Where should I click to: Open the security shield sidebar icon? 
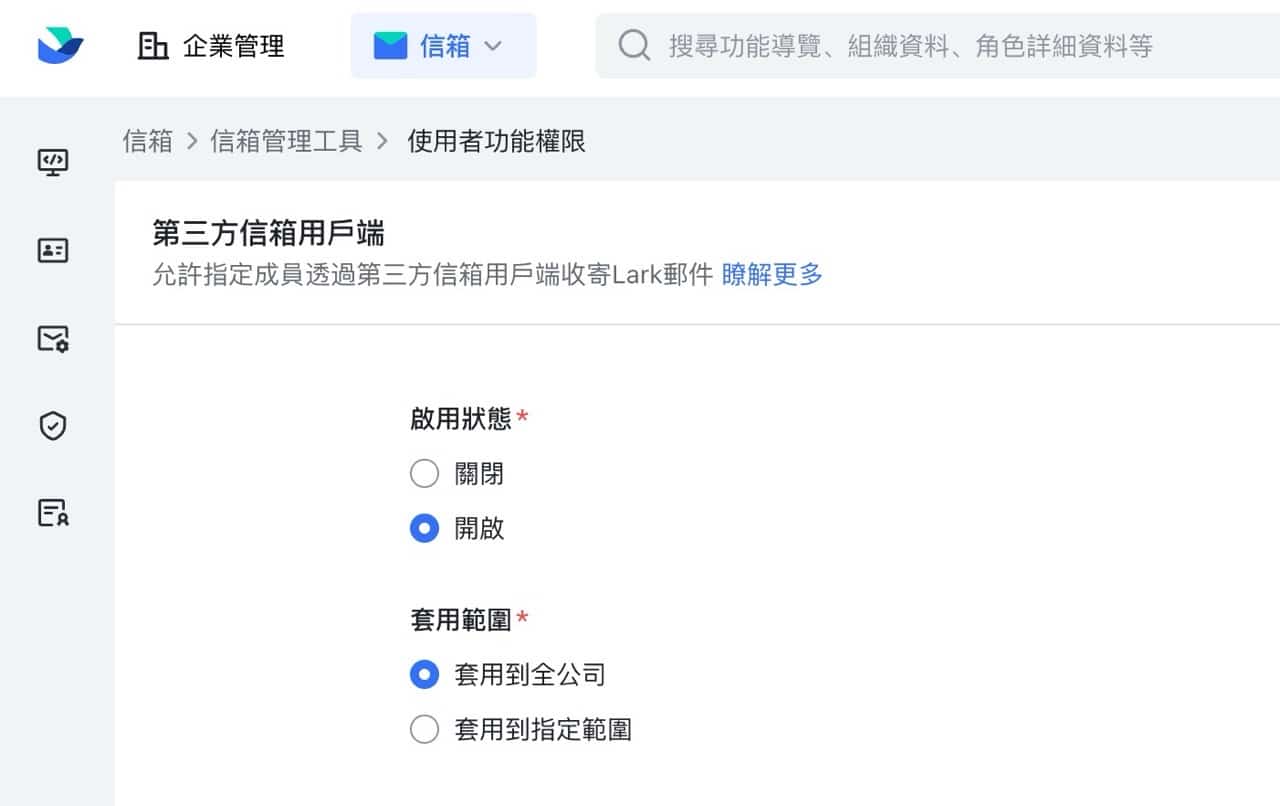[x=53, y=427]
